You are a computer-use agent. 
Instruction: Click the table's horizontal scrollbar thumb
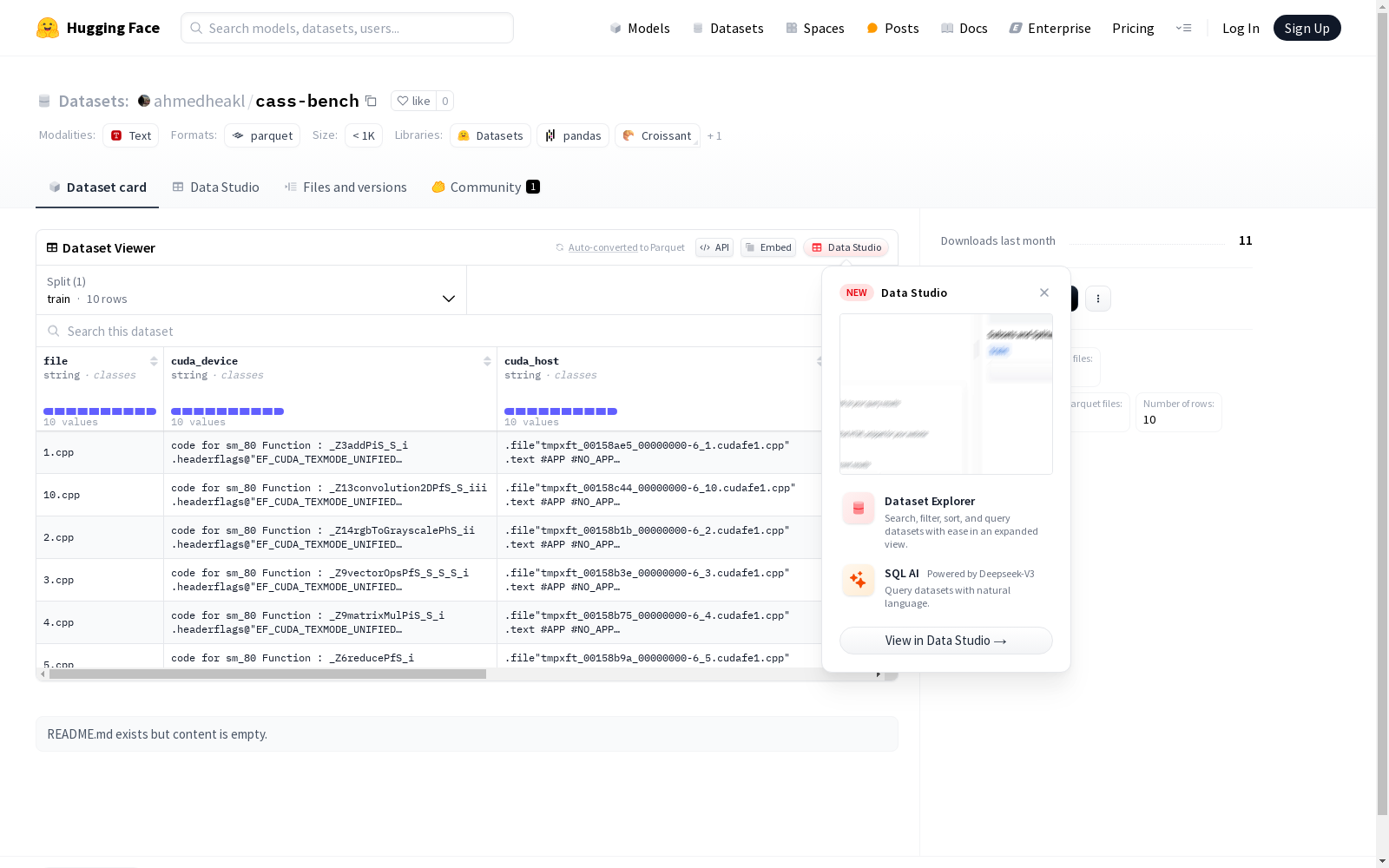pyautogui.click(x=267, y=674)
